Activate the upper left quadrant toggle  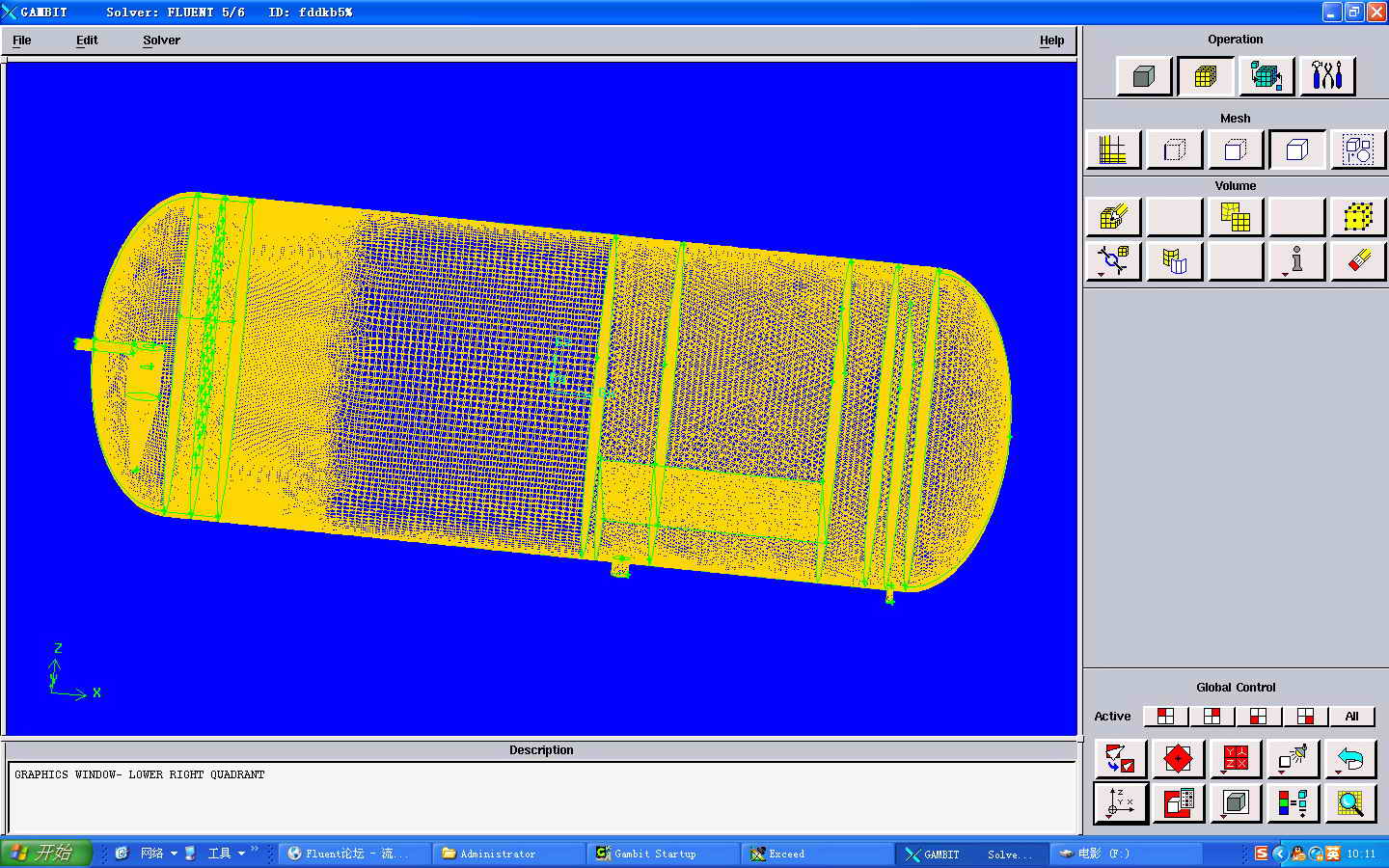tap(1165, 717)
